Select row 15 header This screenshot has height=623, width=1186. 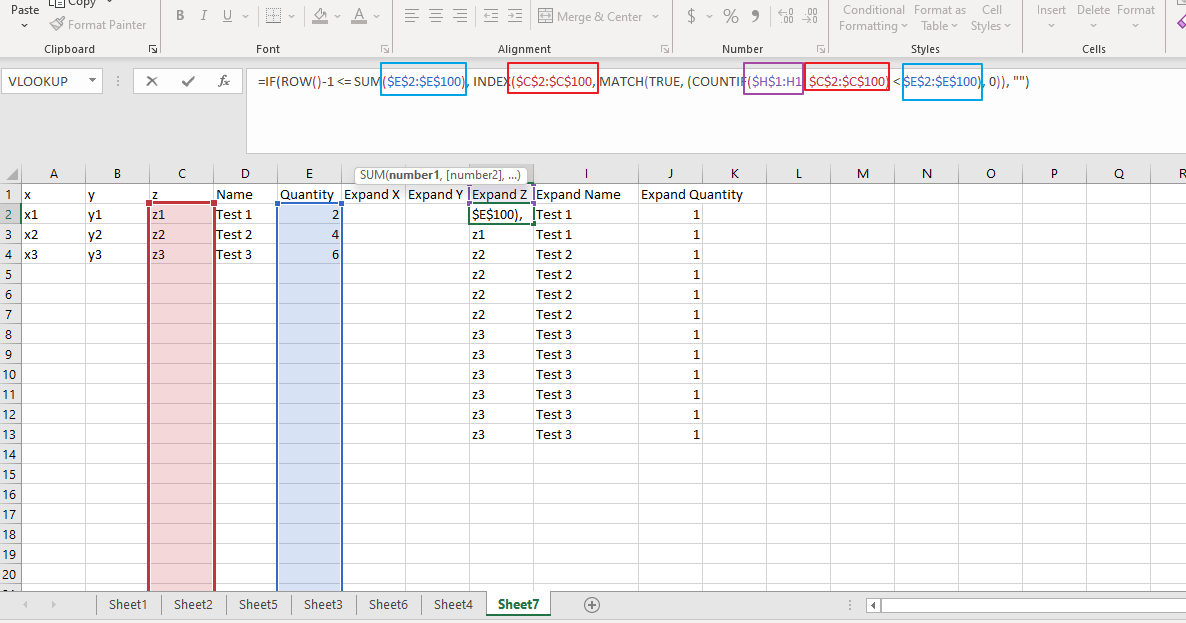[10, 474]
